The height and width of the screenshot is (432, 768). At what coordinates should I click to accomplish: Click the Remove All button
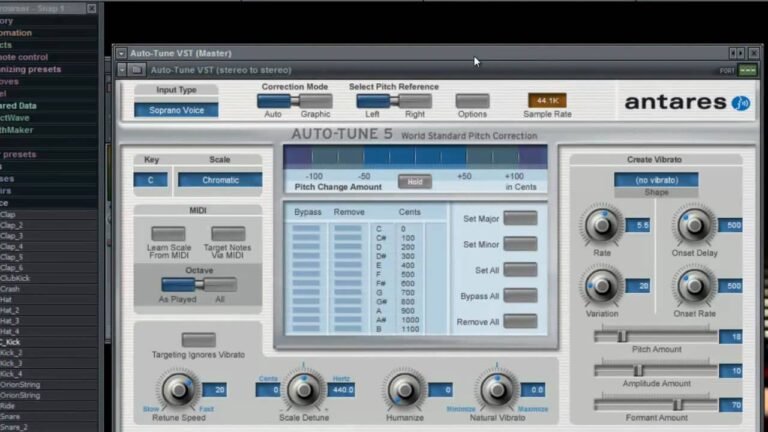click(520, 322)
